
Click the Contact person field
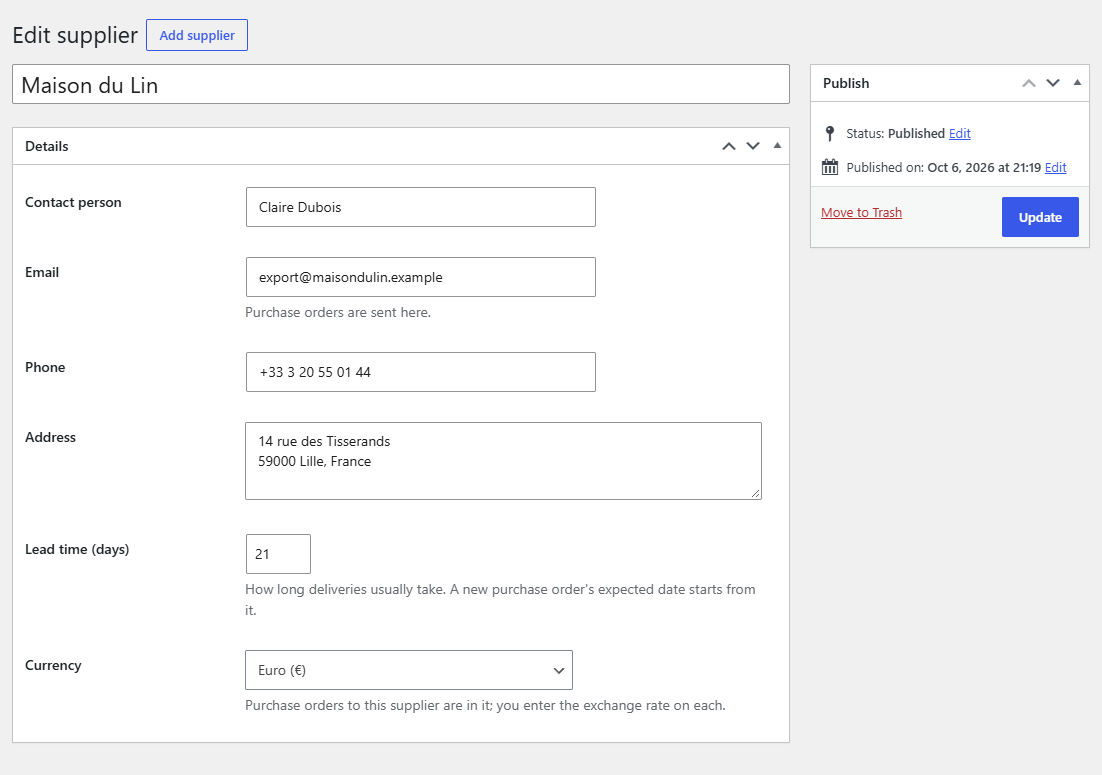[x=421, y=207]
